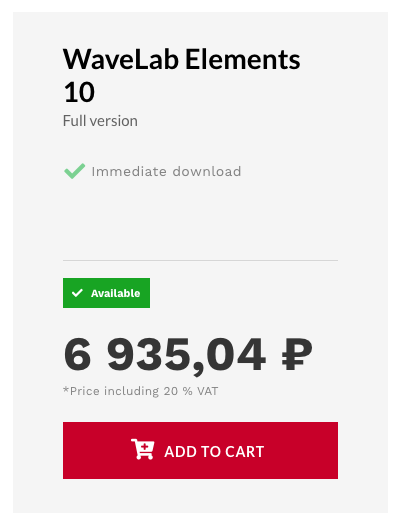Image resolution: width=399 pixels, height=524 pixels.
Task: Add WaveLab Elements 10 to cart
Action: point(200,450)
